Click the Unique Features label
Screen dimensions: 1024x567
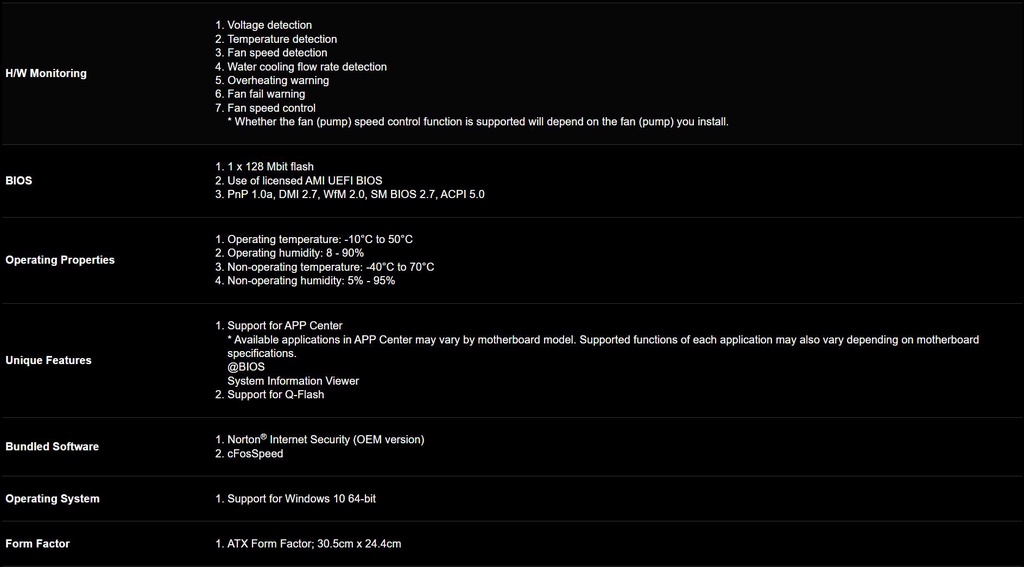[48, 360]
